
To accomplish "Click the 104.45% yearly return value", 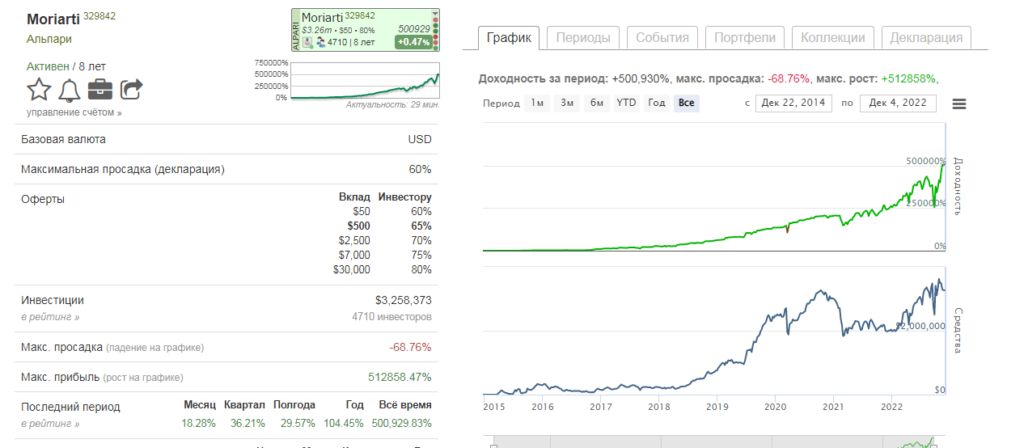I will pyautogui.click(x=344, y=423).
